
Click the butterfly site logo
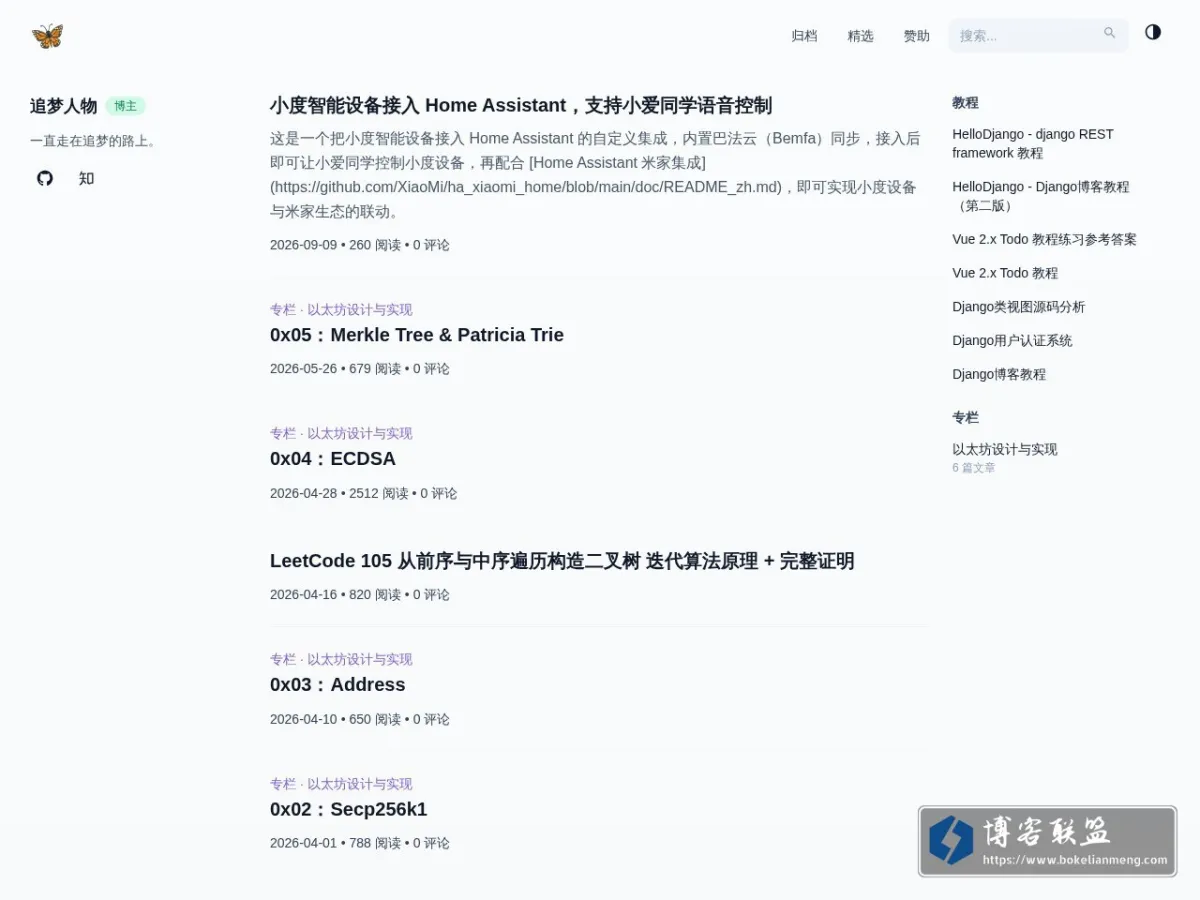click(x=47, y=36)
